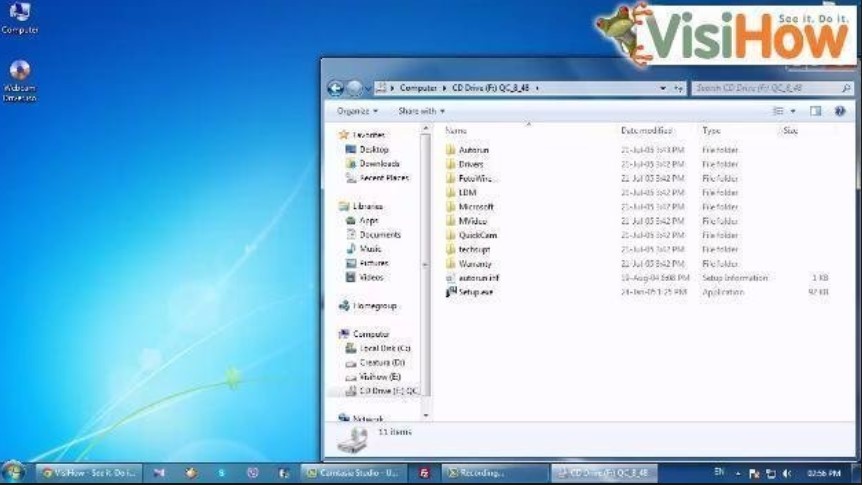Open the Computer desktop icon

click(x=20, y=18)
